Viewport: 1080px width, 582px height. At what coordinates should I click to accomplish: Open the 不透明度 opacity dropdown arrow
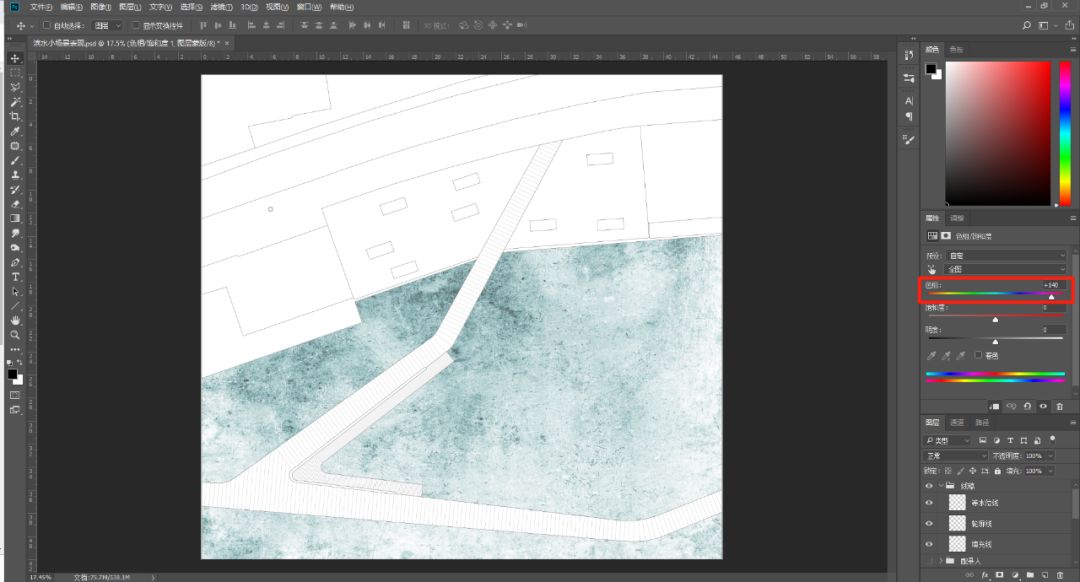click(x=1050, y=456)
